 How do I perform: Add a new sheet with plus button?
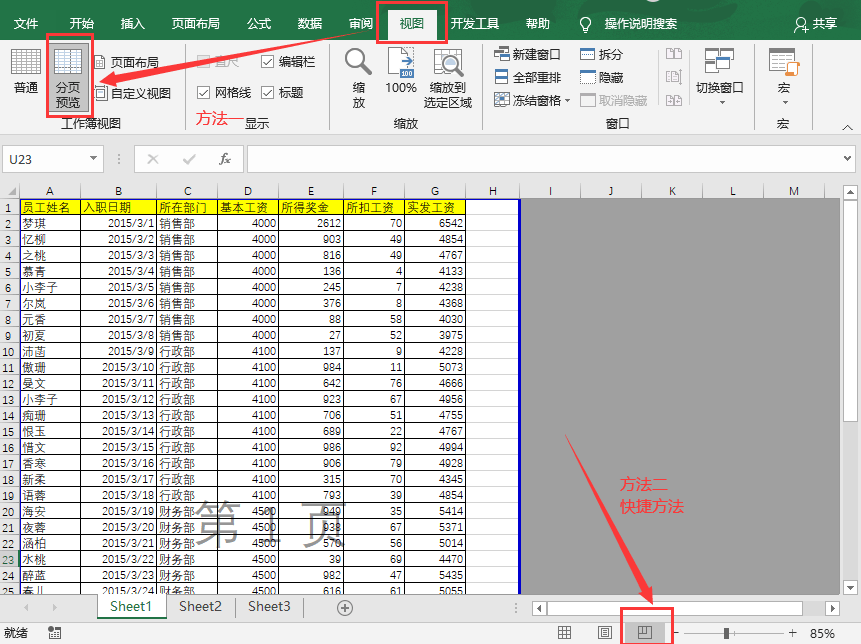point(345,608)
